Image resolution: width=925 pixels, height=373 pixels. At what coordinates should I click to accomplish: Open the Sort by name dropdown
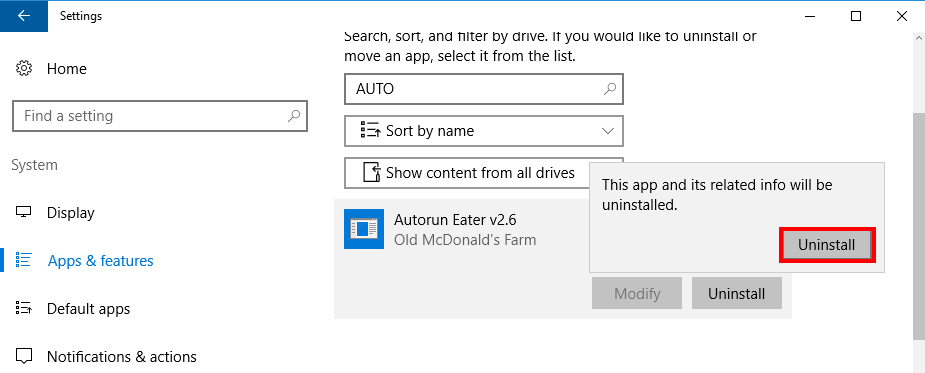[x=484, y=131]
